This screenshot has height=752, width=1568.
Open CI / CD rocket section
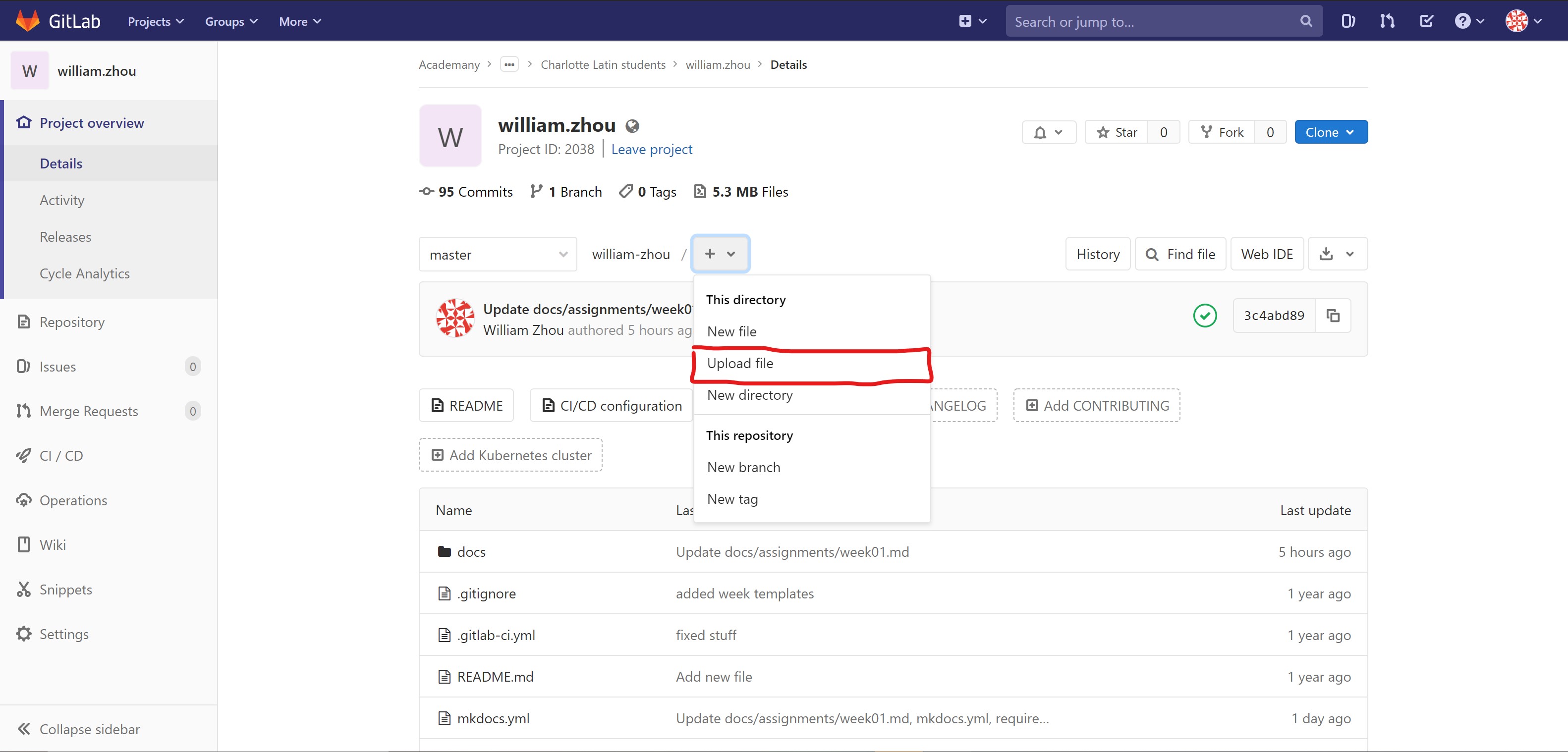tap(109, 456)
